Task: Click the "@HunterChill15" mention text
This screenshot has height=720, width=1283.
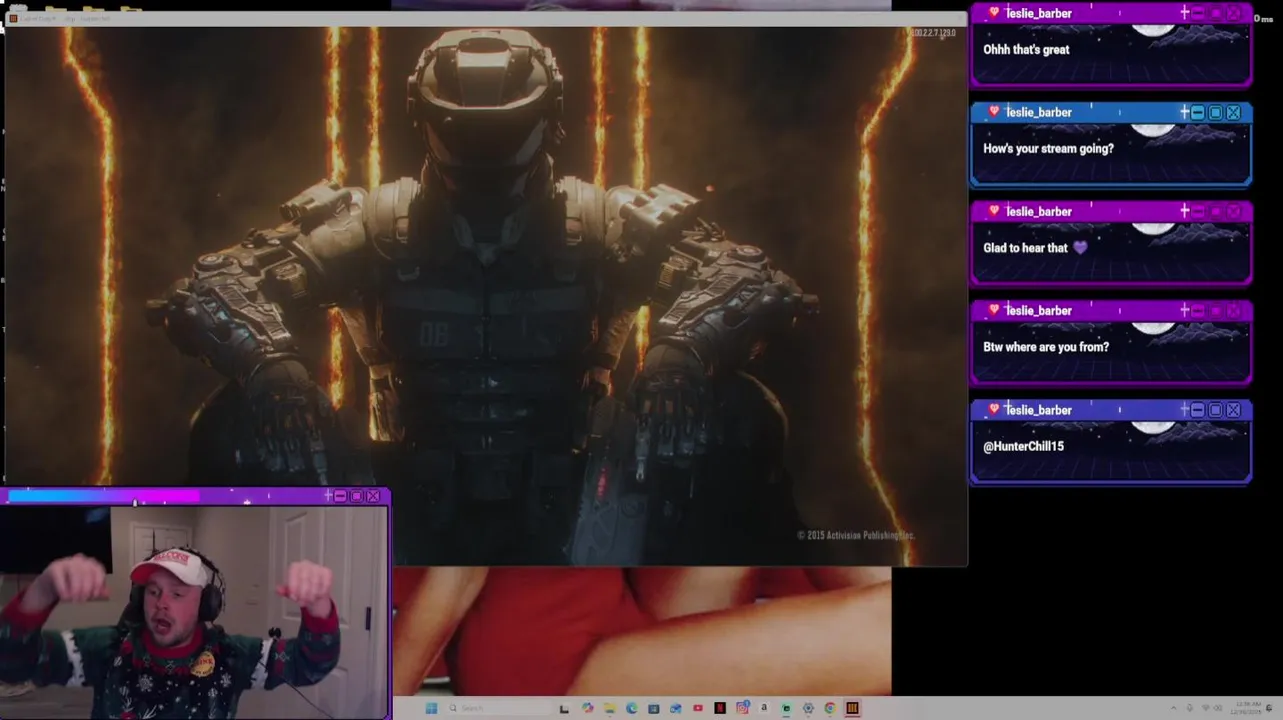Action: [1023, 446]
